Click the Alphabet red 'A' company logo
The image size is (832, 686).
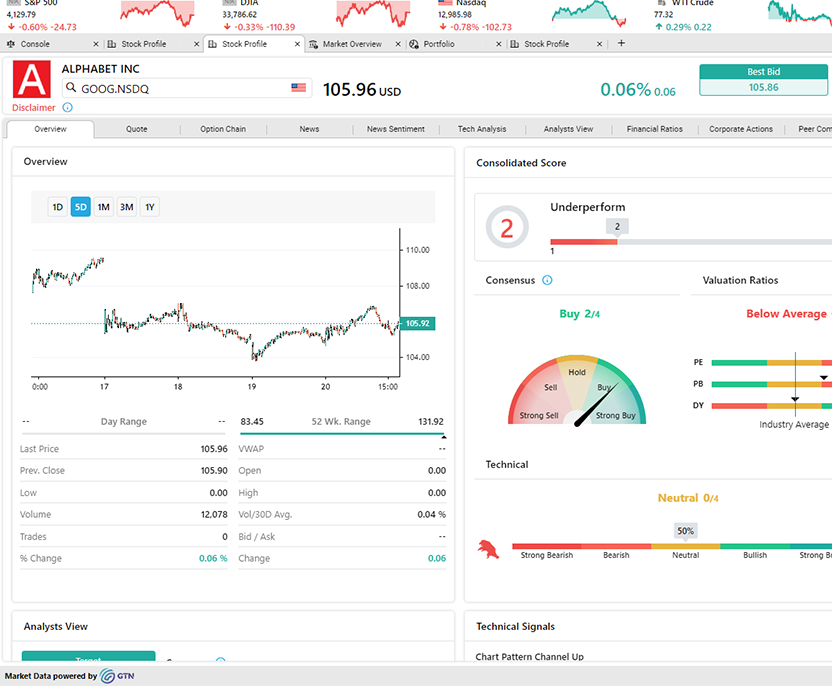pyautogui.click(x=32, y=79)
